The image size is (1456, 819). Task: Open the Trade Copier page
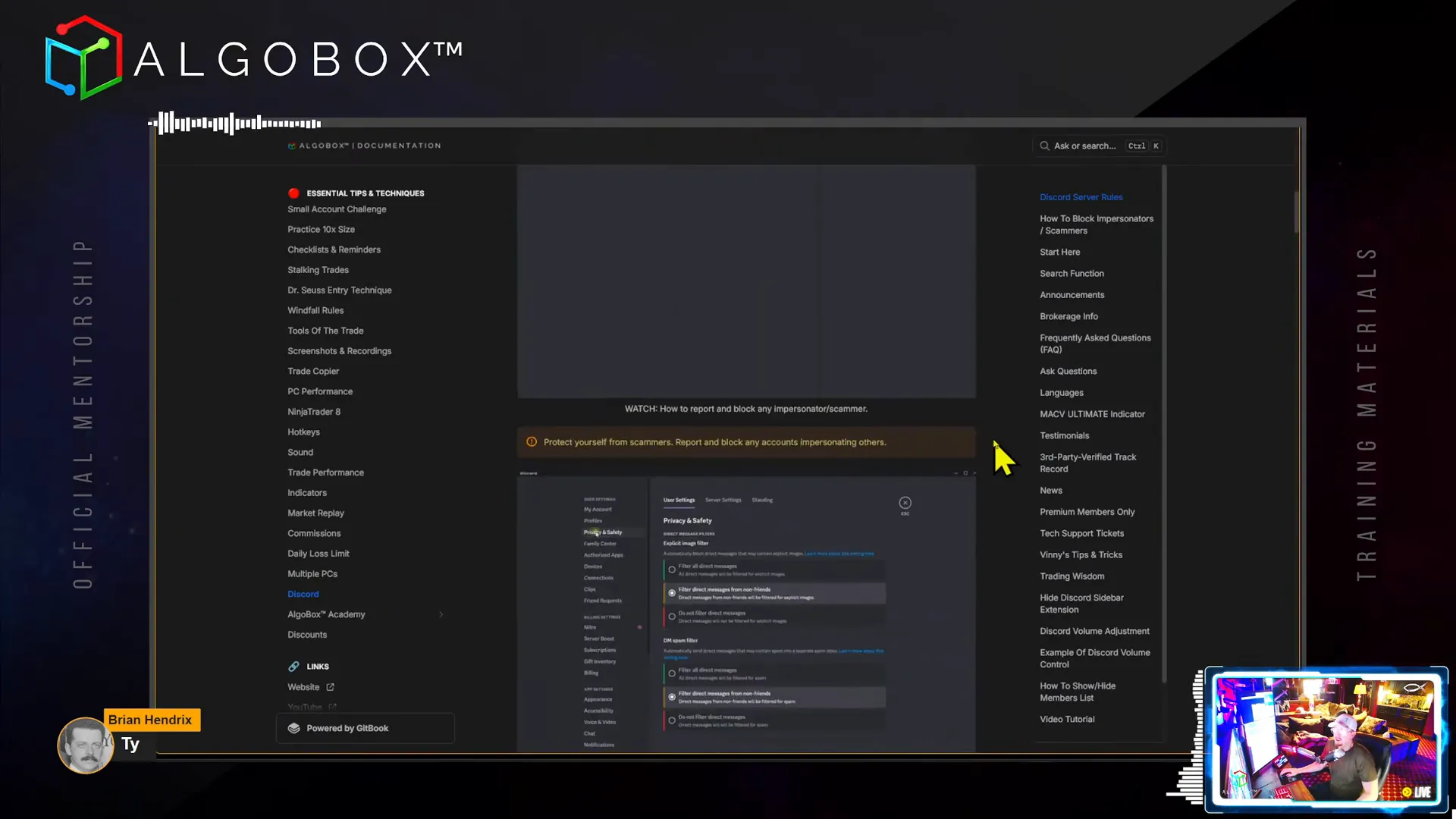[x=313, y=372]
